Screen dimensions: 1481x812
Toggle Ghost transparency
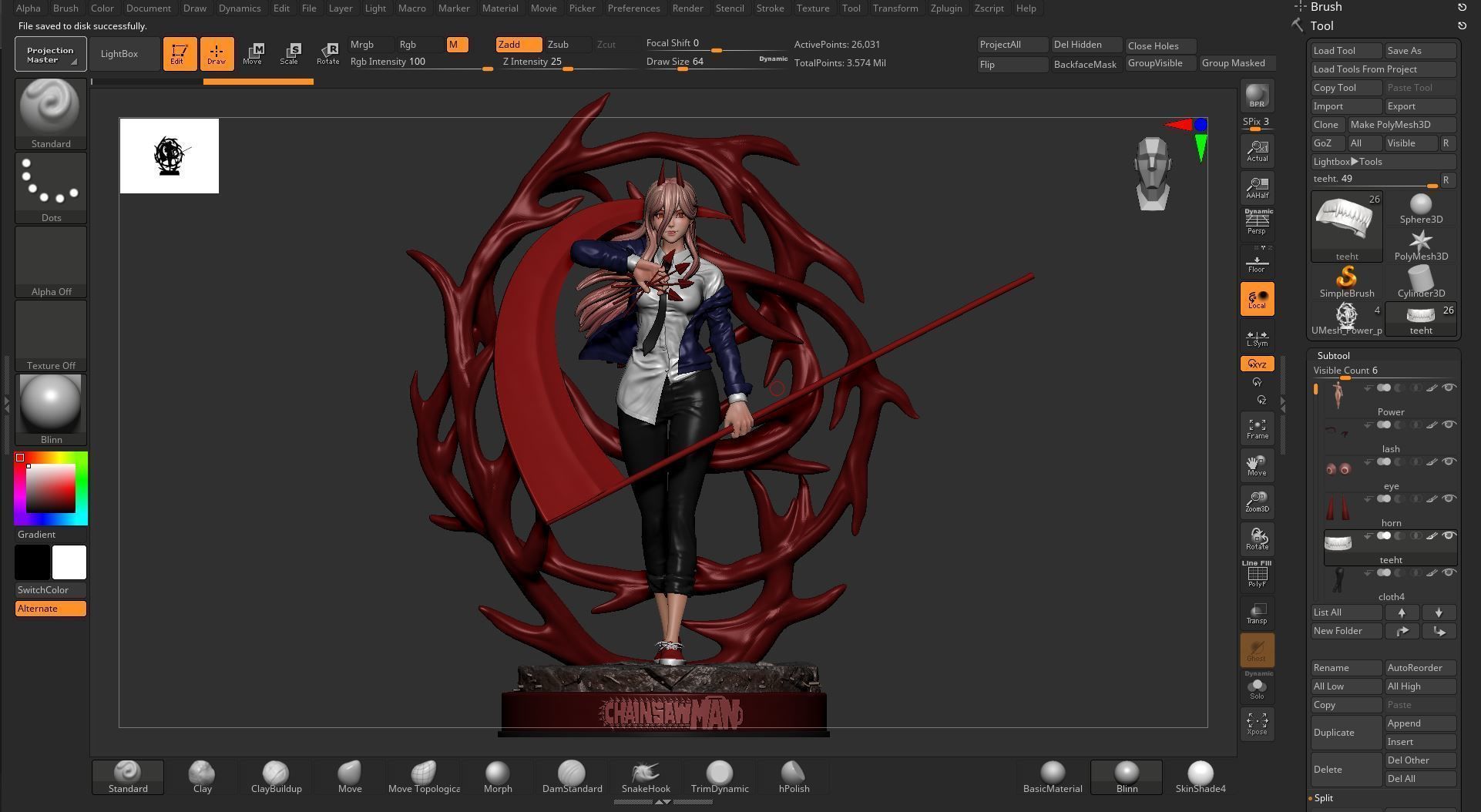[x=1257, y=649]
